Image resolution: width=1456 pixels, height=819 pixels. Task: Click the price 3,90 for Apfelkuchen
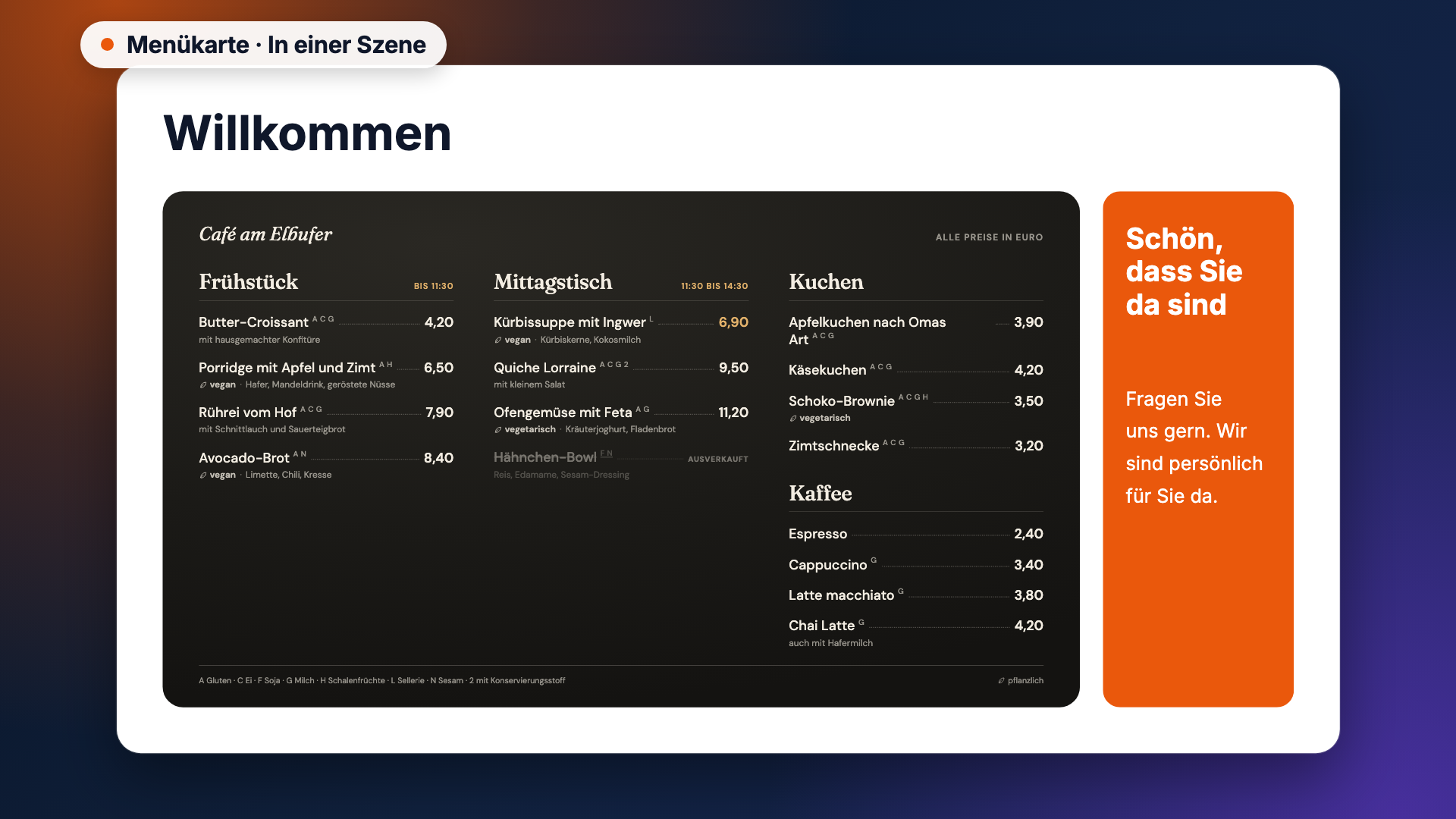tap(1028, 322)
